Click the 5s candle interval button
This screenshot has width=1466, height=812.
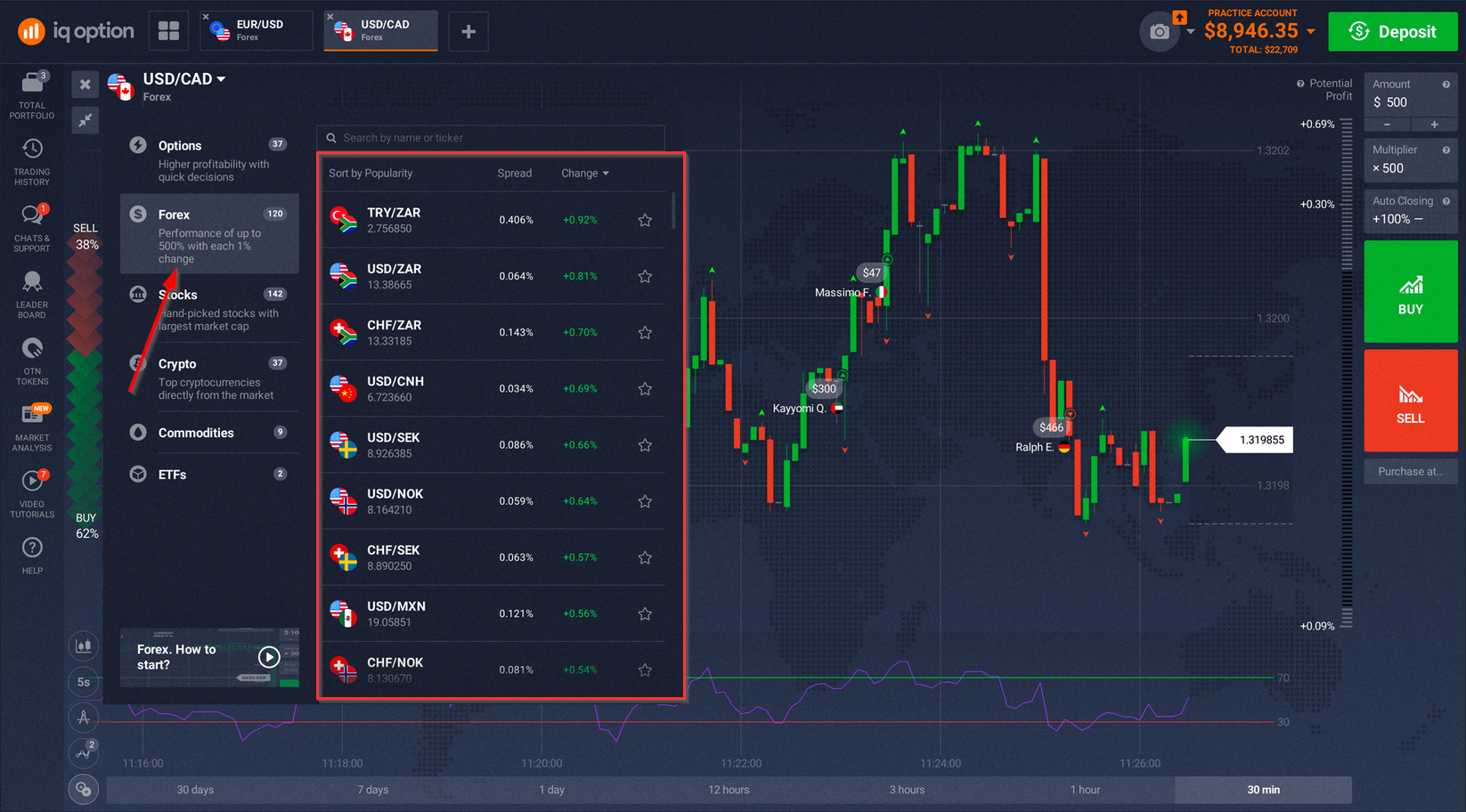tap(84, 682)
